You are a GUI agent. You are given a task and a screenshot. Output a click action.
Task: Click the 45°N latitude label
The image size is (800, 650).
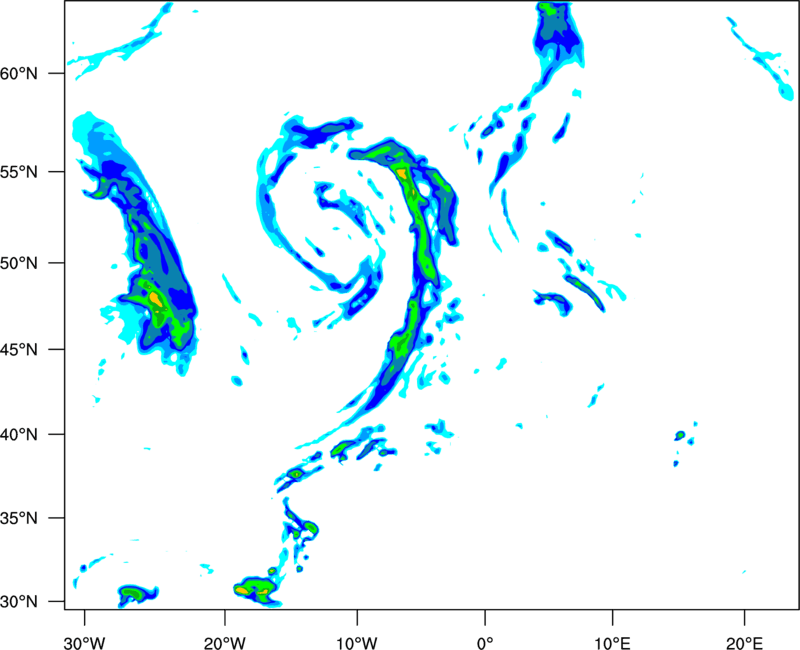(x=19, y=349)
